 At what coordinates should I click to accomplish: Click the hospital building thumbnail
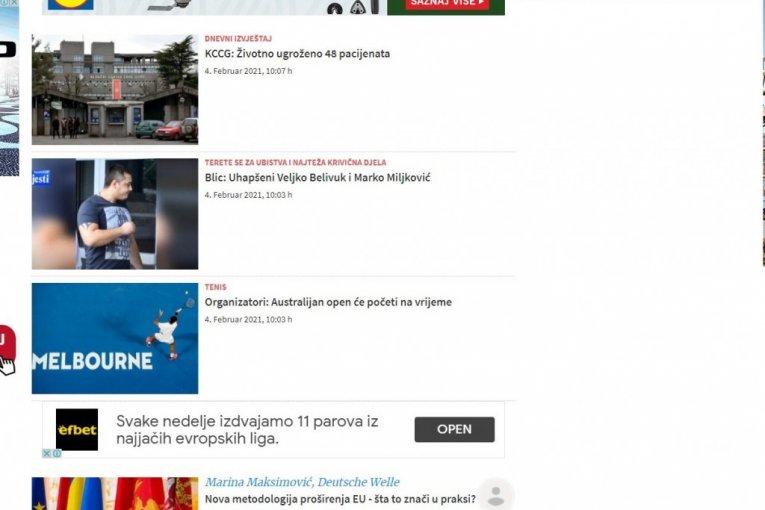tap(114, 89)
